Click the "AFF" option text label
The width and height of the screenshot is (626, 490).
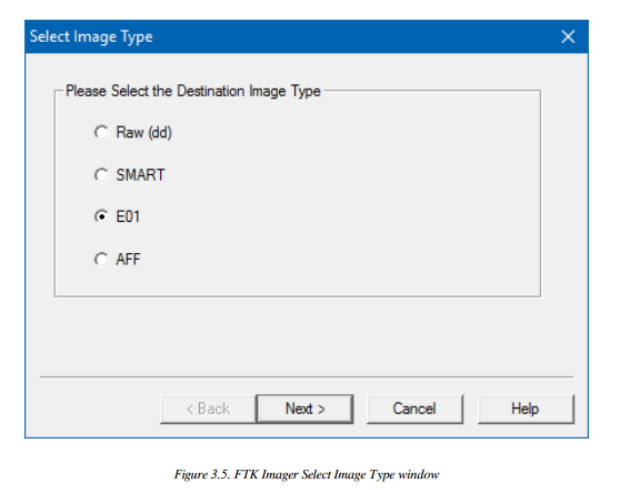pyautogui.click(x=128, y=259)
